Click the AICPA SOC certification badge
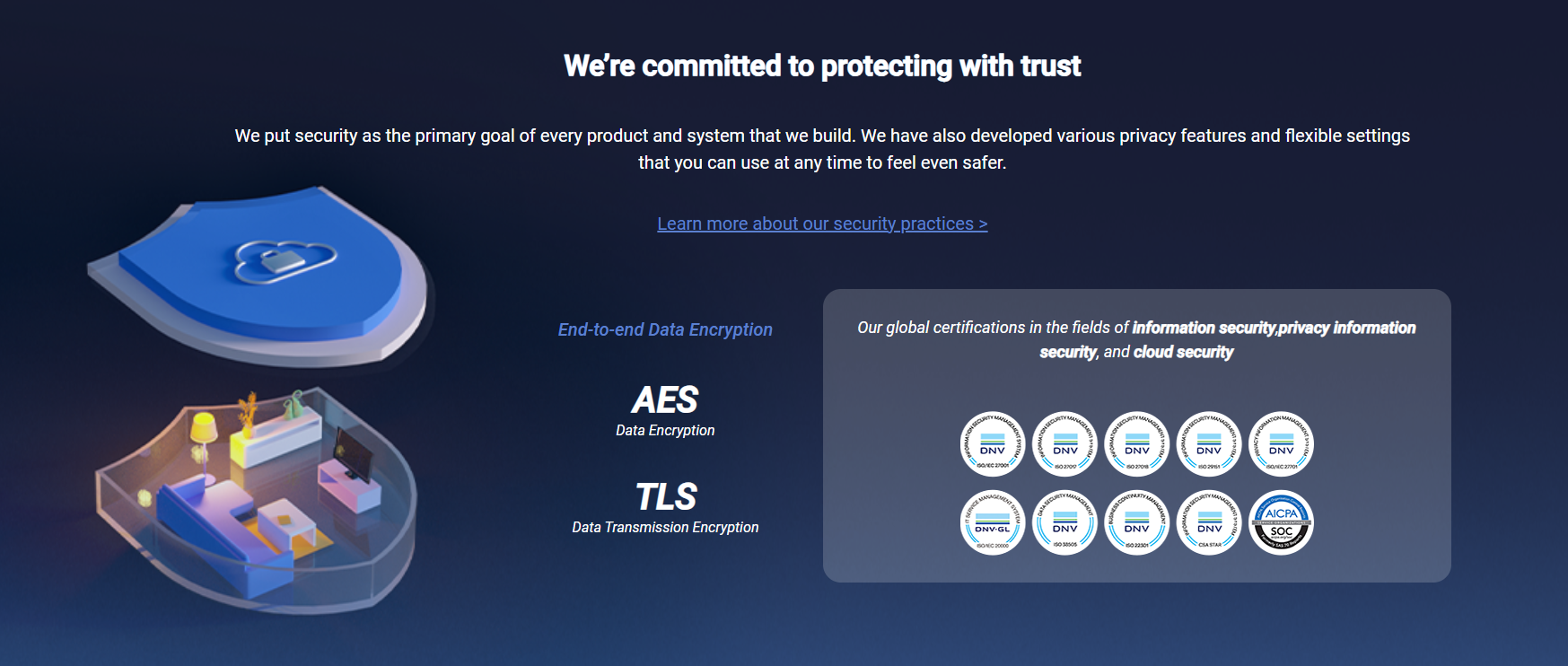The image size is (1568, 666). [1282, 522]
